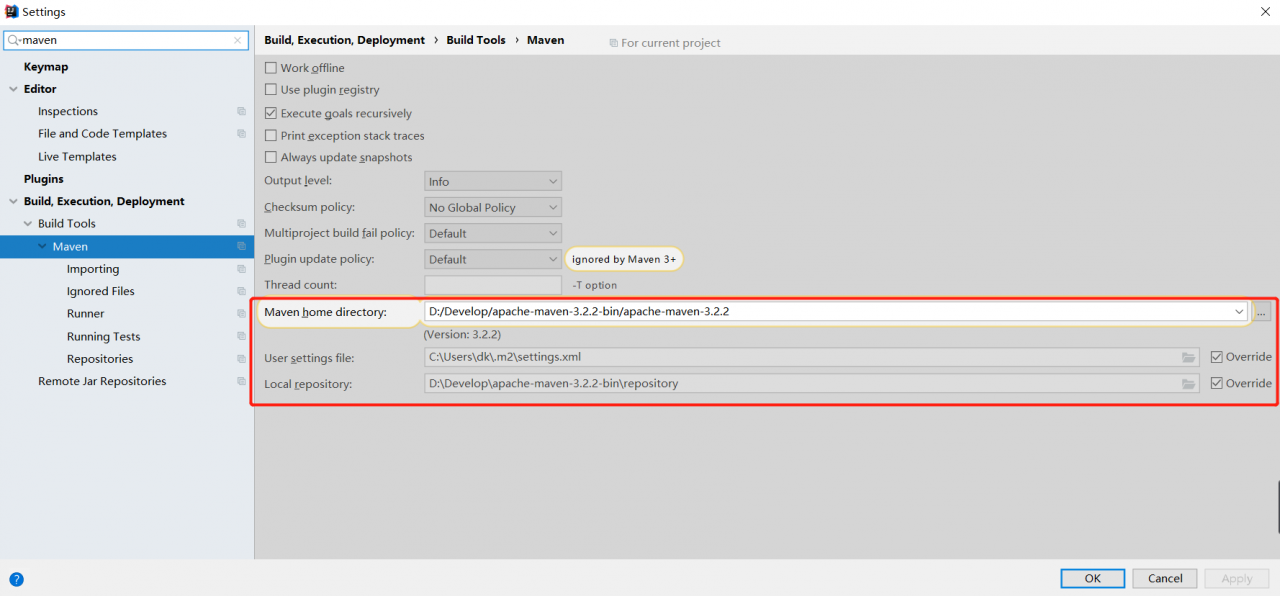Close the Settings window

[x=1266, y=10]
